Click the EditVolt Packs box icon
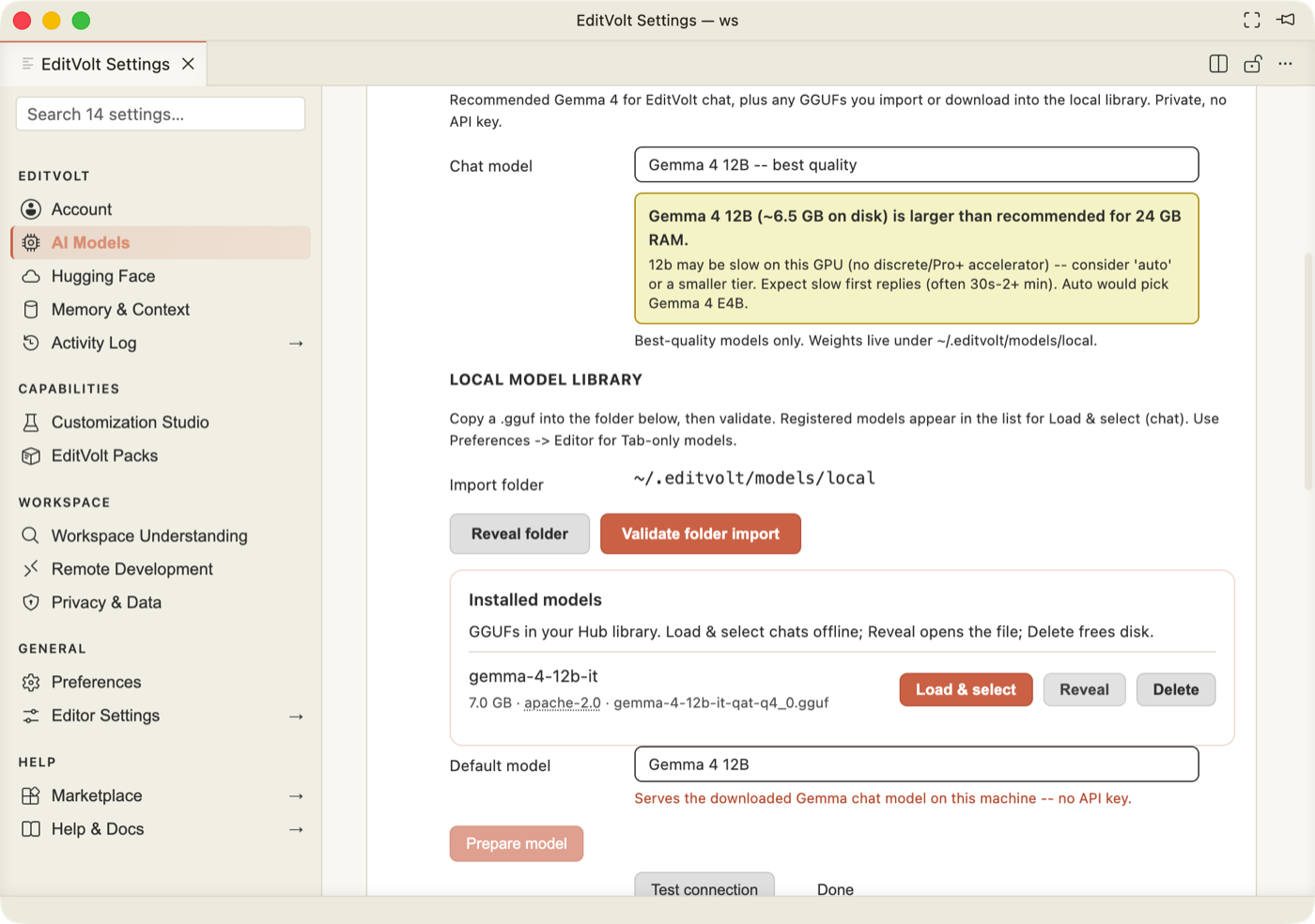 [x=31, y=455]
